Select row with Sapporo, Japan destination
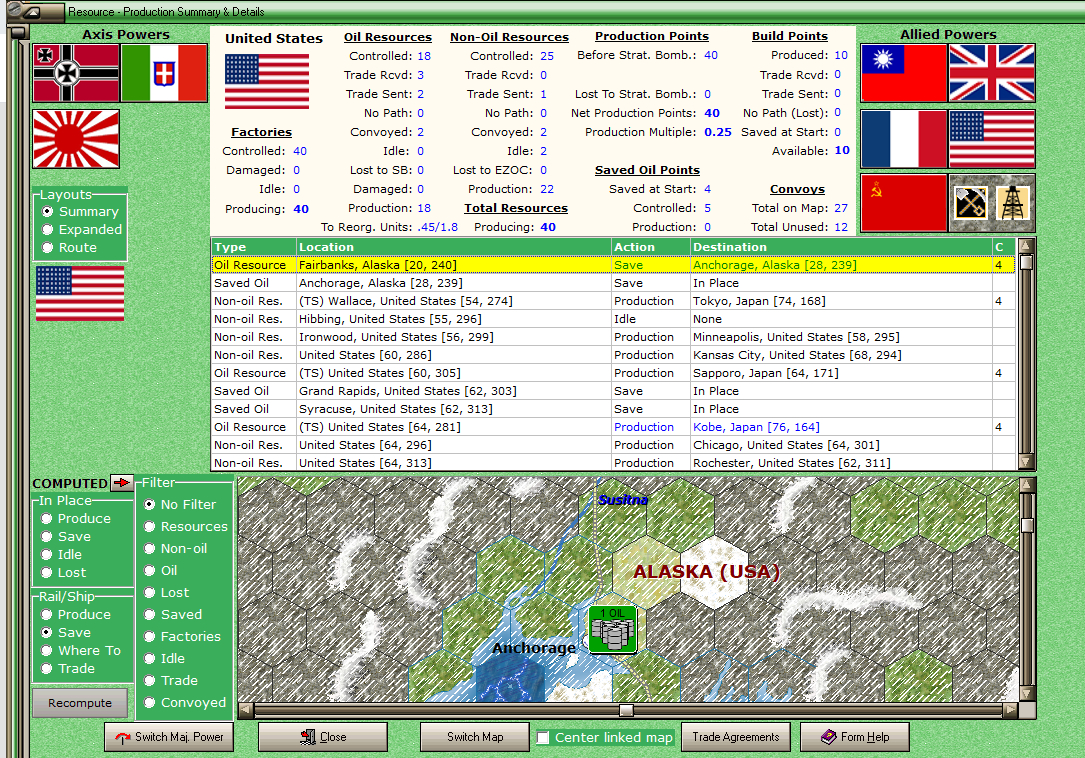Image resolution: width=1085 pixels, height=758 pixels. point(613,373)
